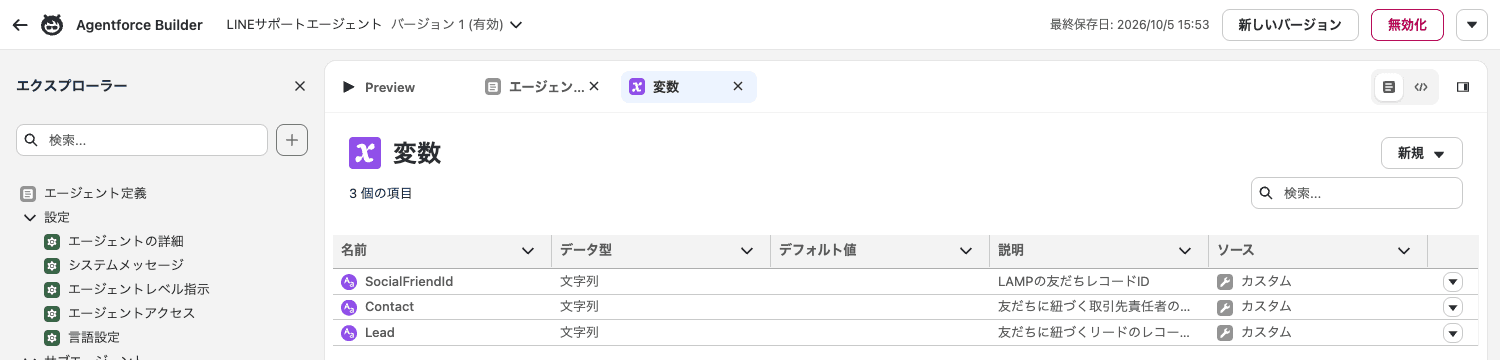Focus the explorer search field
Screen dimensions: 1500x360
click(x=142, y=140)
